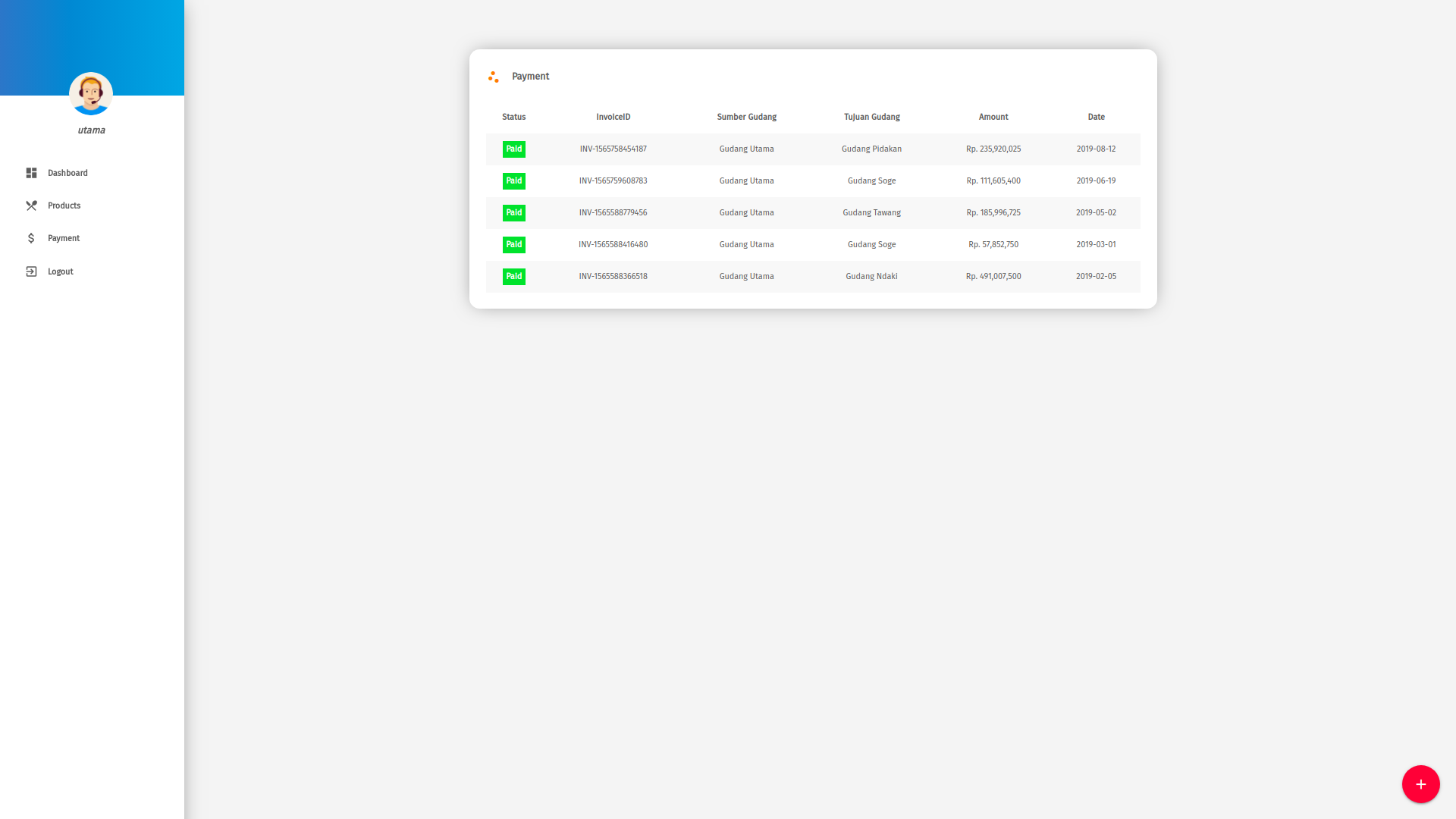
Task: Open the Products menu item
Action: pos(64,206)
